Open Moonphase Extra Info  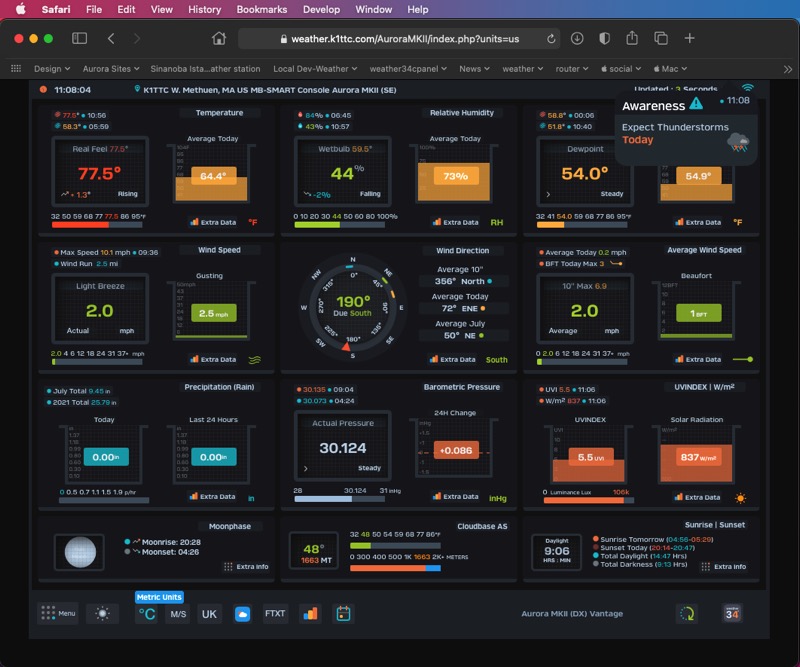click(x=246, y=566)
